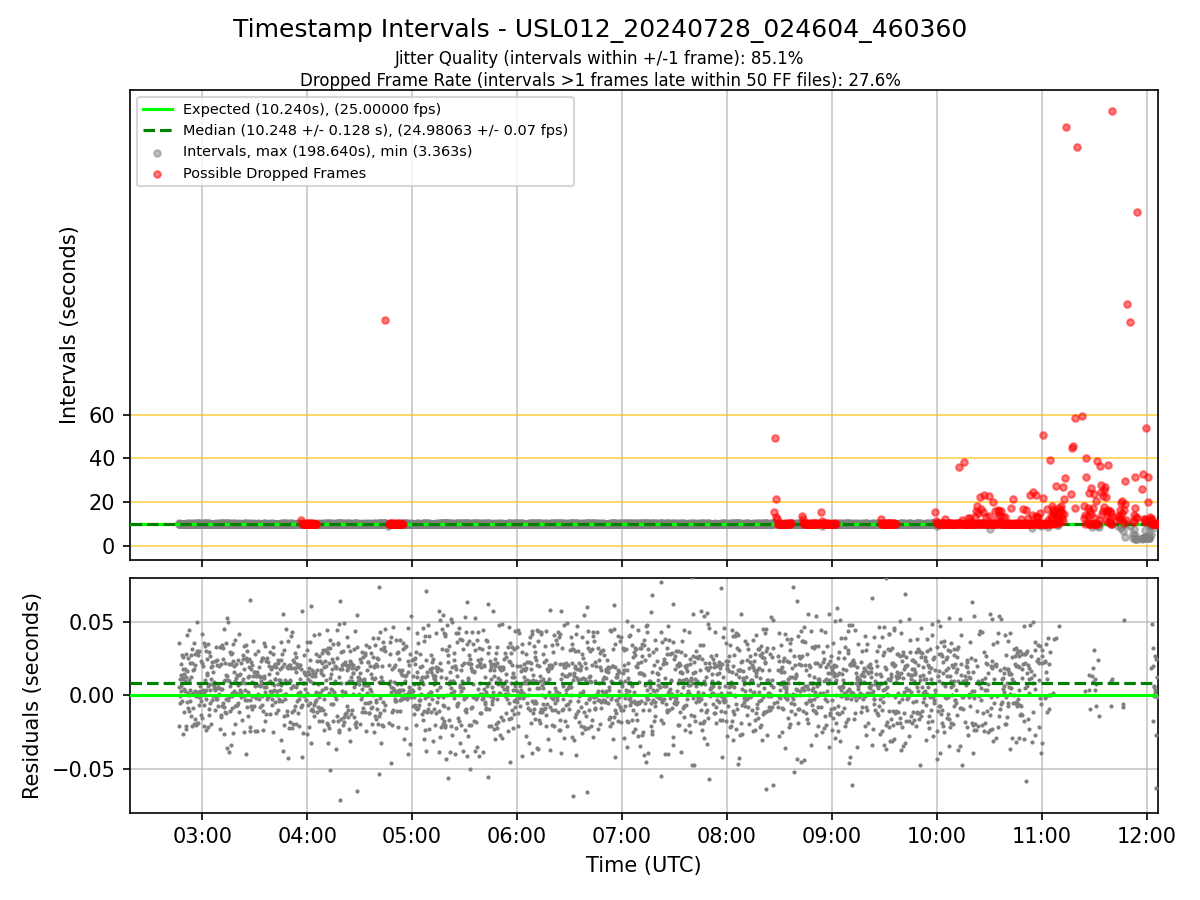This screenshot has height=900, width=1200.
Task: Click the 08:00 time tick label
Action: [x=727, y=834]
